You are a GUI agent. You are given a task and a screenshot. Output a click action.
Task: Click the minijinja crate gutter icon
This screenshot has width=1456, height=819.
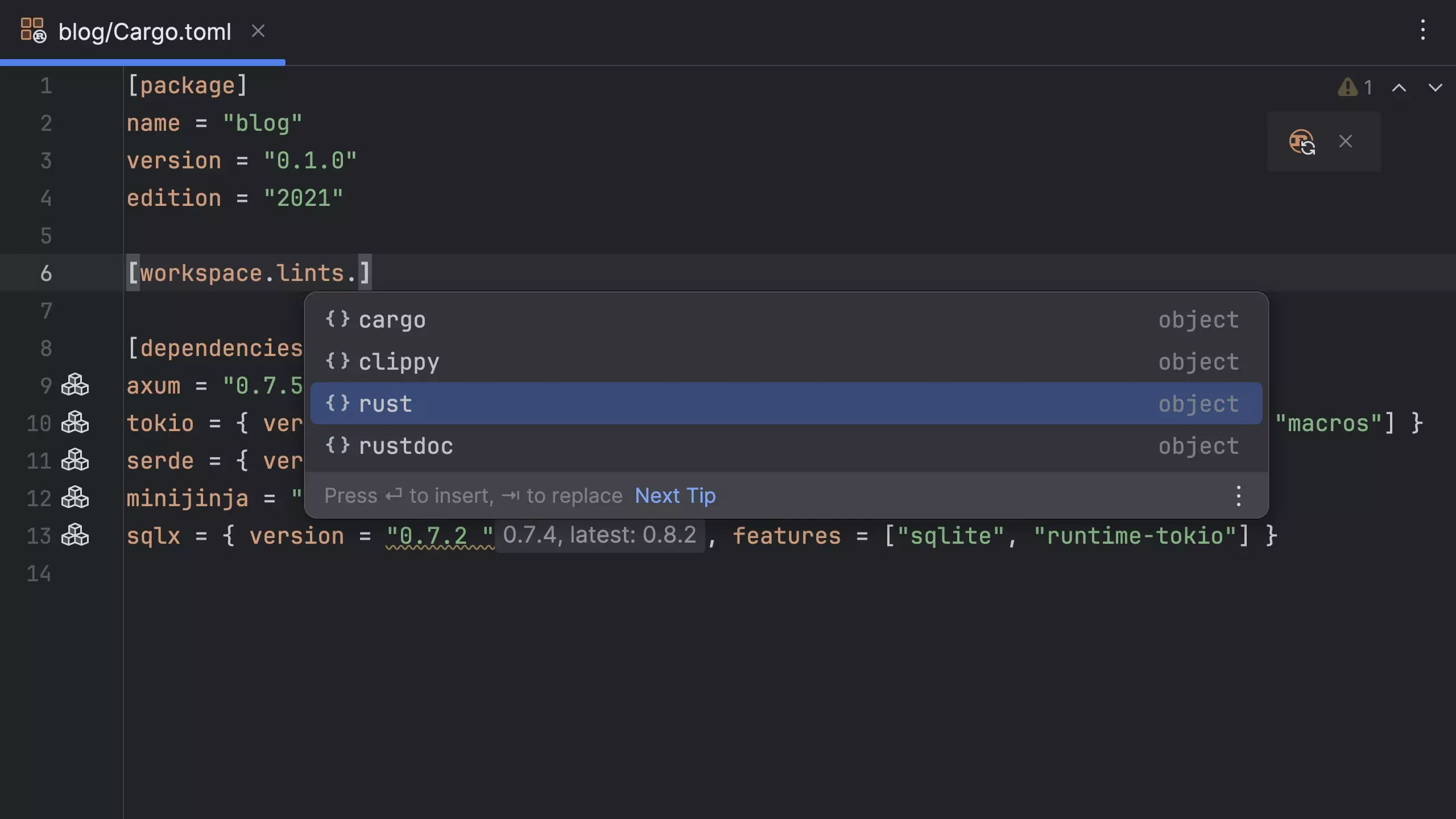75,498
